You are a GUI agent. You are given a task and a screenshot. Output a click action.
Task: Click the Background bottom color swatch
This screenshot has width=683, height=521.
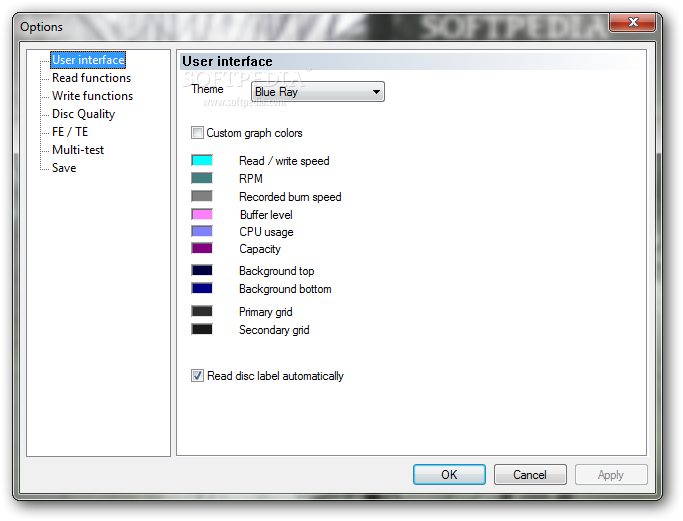coord(202,288)
